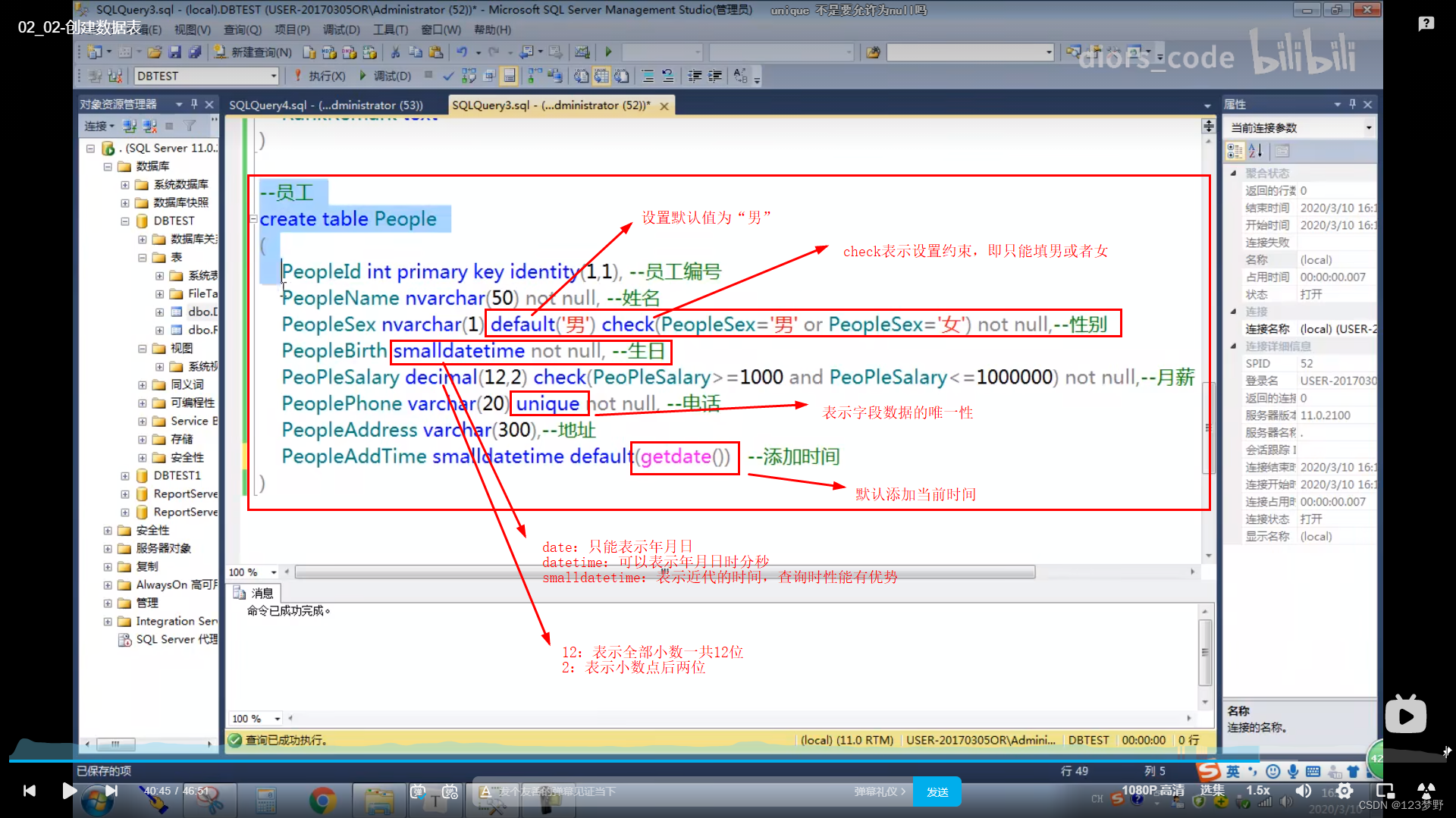Click the blue checkmark Parse icon
This screenshot has width=1456, height=818.
click(x=448, y=76)
